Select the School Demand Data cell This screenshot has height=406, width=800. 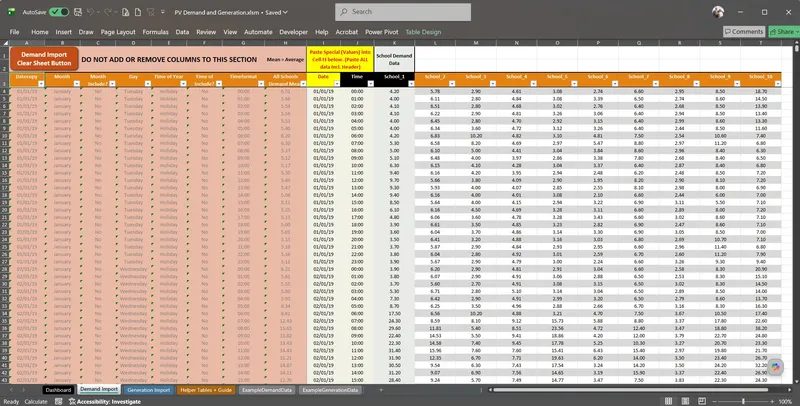point(394,59)
